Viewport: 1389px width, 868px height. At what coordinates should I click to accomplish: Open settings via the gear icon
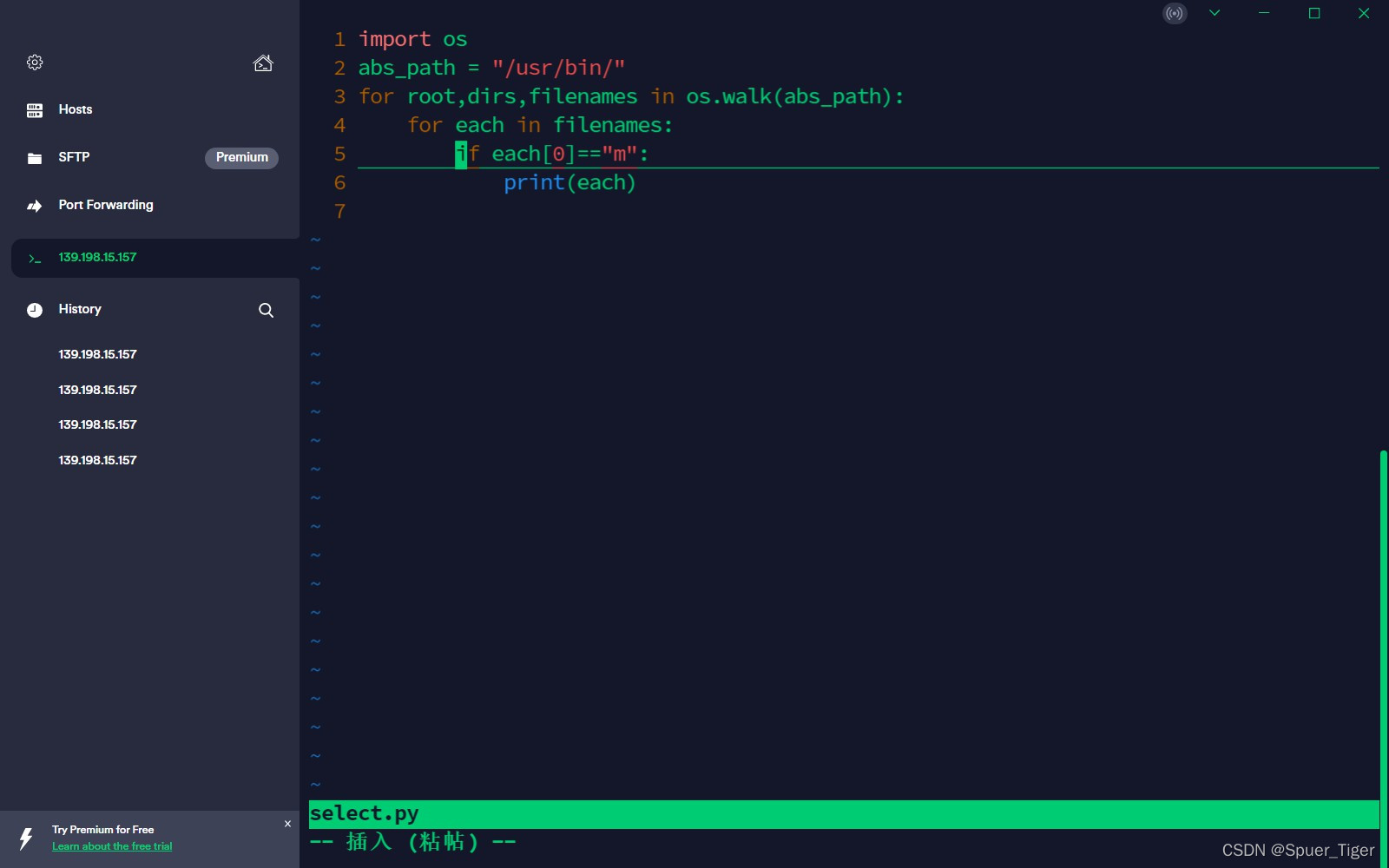pos(35,62)
